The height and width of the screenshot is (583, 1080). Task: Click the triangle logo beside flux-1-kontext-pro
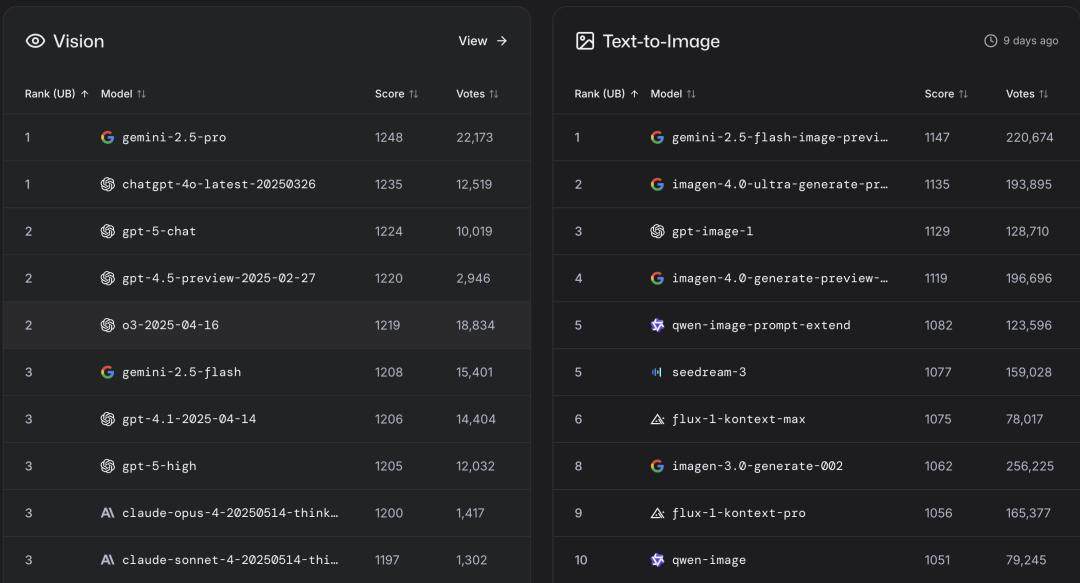(x=657, y=513)
